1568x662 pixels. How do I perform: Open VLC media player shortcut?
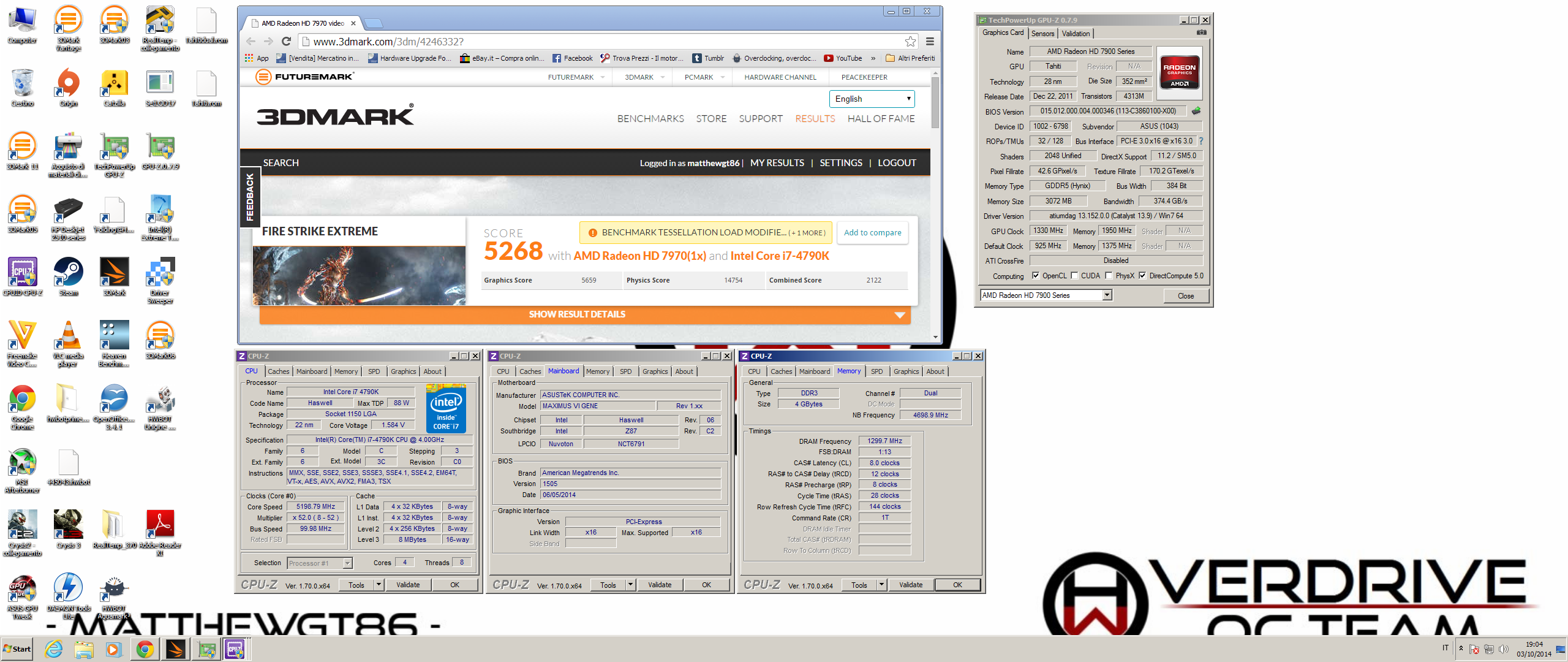(x=68, y=344)
